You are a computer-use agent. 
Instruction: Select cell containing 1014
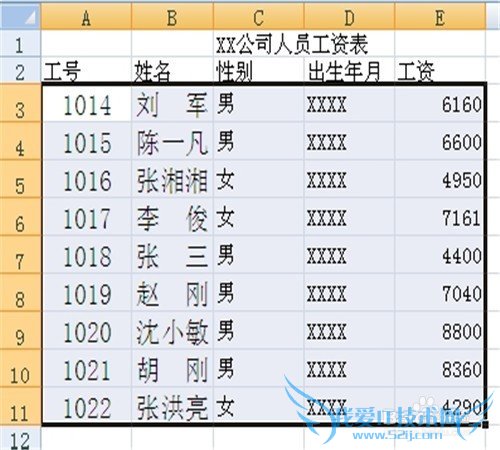(86, 103)
